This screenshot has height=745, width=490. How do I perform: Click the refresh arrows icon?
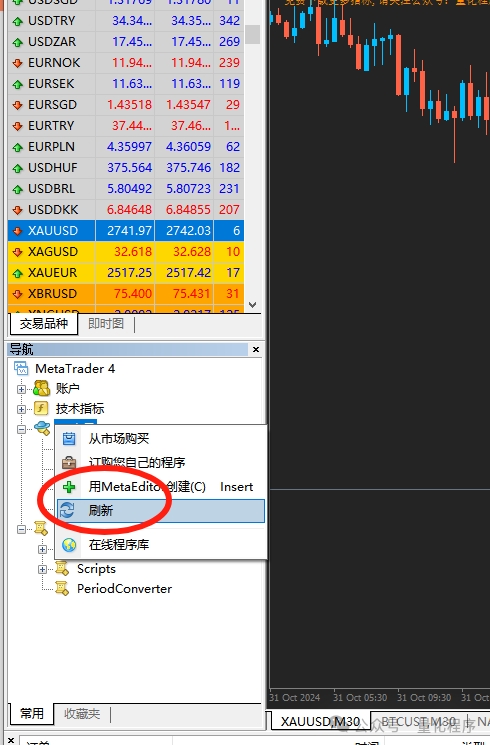[67, 510]
